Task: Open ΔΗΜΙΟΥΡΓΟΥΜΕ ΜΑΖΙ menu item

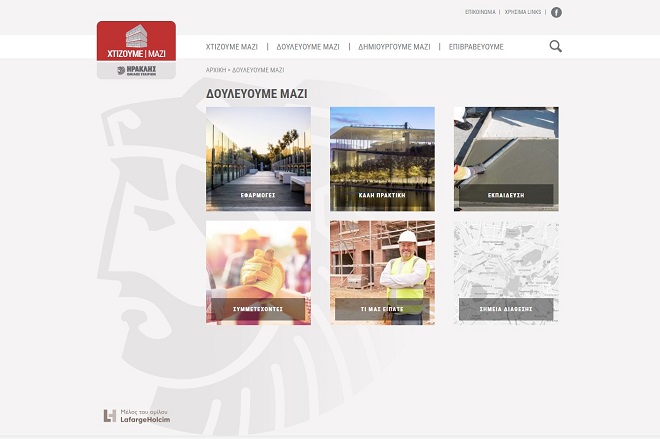Action: click(394, 47)
